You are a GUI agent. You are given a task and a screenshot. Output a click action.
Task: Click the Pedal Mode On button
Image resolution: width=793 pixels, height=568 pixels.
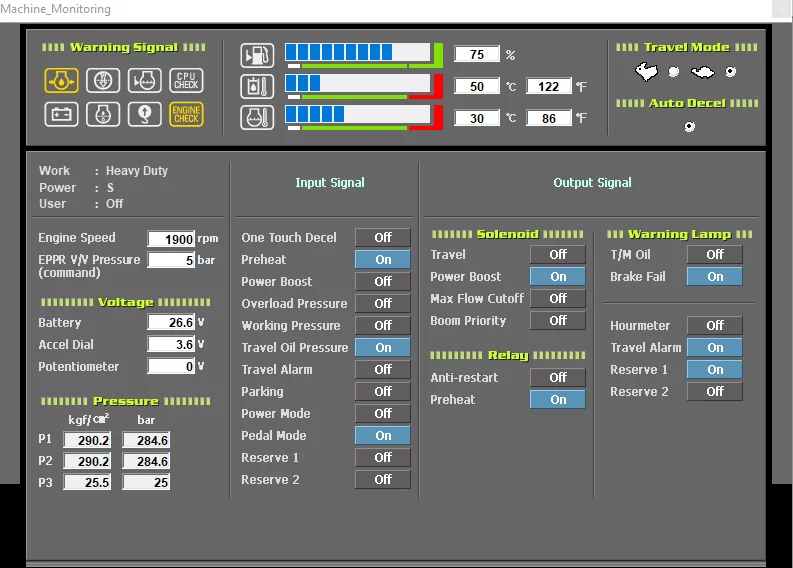tap(382, 436)
